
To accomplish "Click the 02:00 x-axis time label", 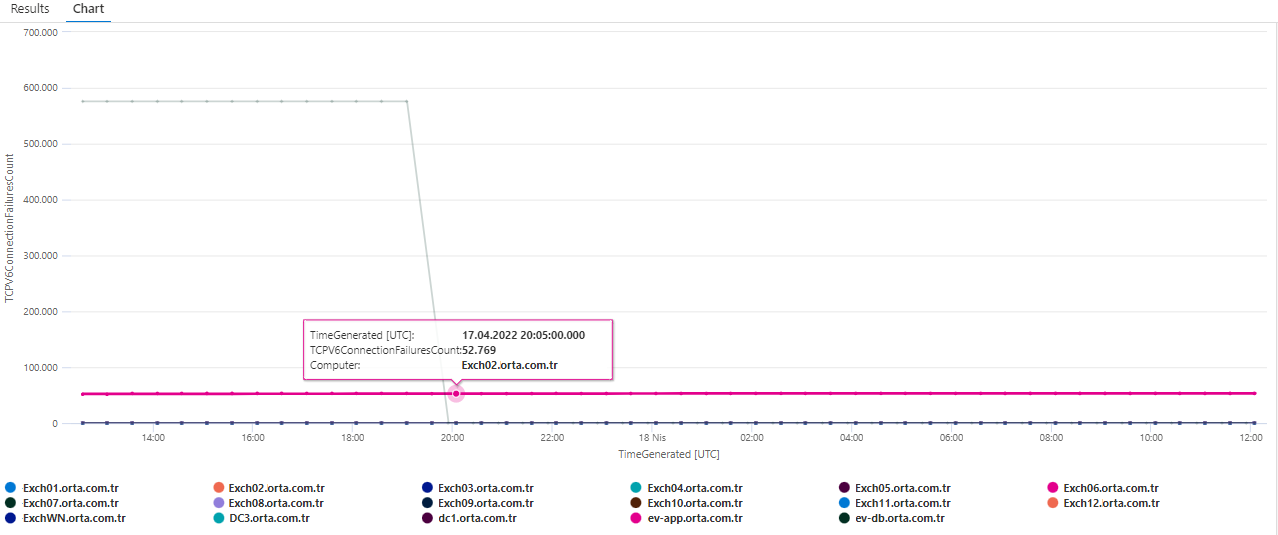I will point(752,438).
